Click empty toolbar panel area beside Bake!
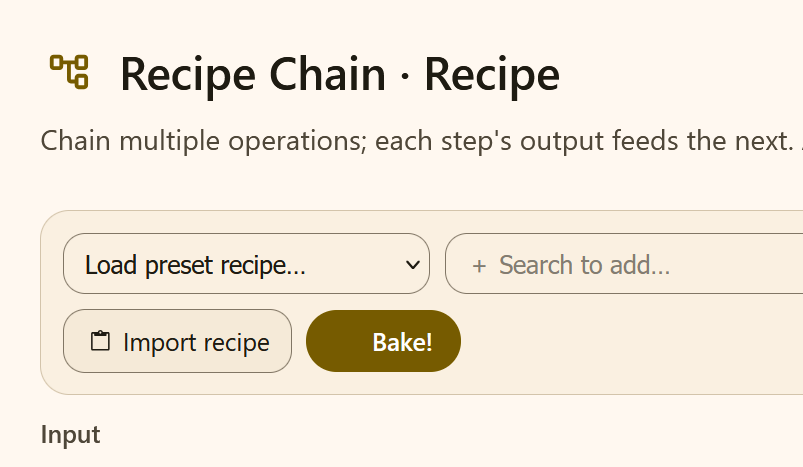803x467 pixels. tap(630, 341)
